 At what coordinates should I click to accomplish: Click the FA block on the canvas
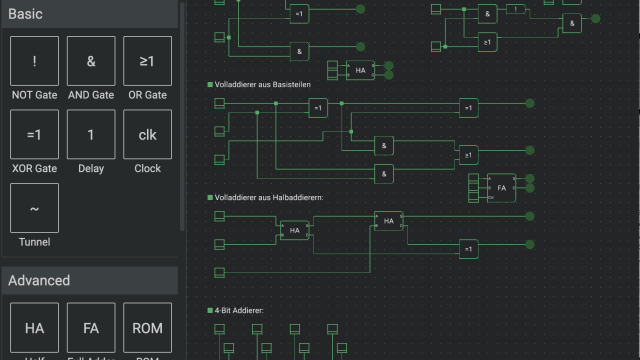tap(501, 188)
